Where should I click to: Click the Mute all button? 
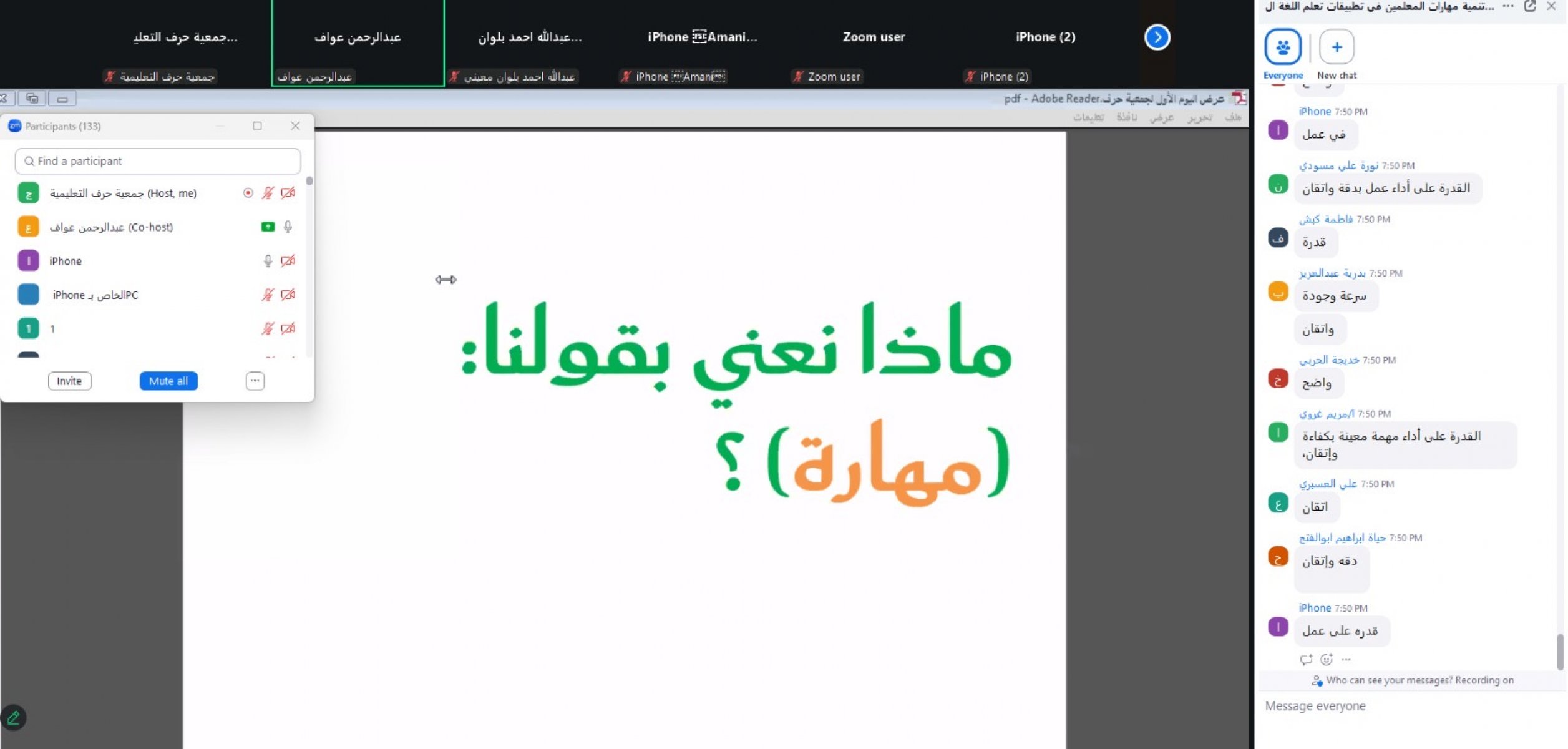pyautogui.click(x=168, y=381)
